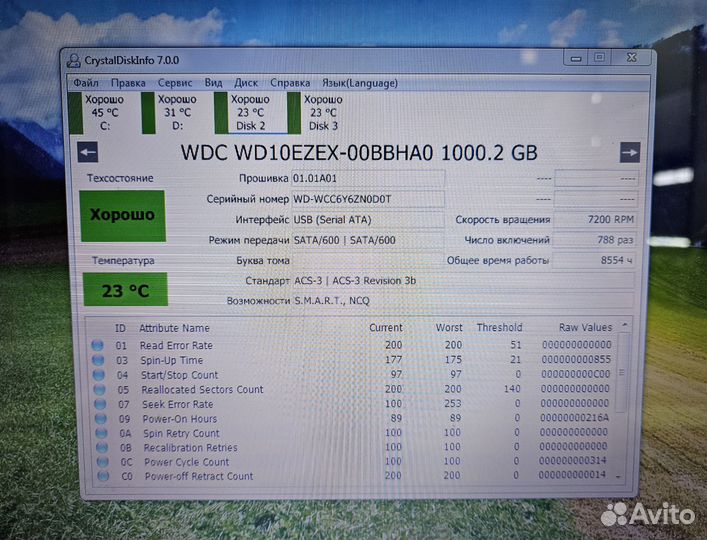The width and height of the screenshot is (707, 540).
Task: Click the next disk right arrow button
Action: (629, 152)
